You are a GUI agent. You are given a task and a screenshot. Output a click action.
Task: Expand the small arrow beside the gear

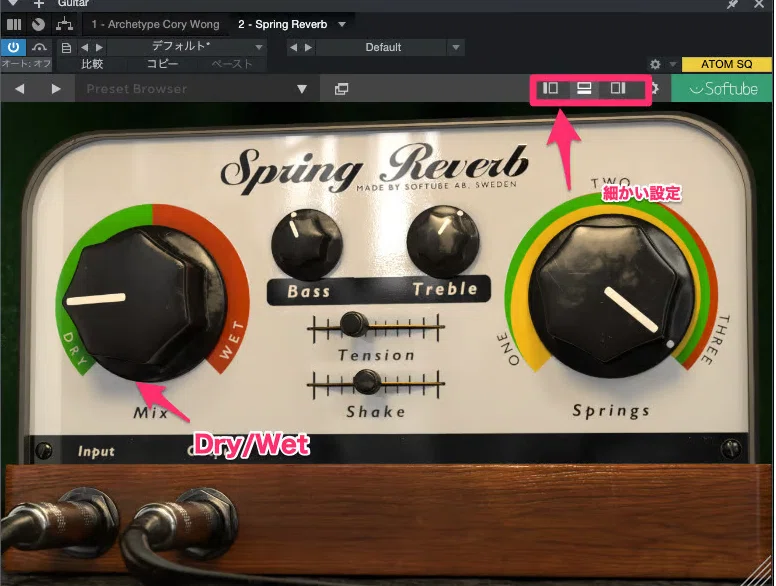click(x=673, y=64)
